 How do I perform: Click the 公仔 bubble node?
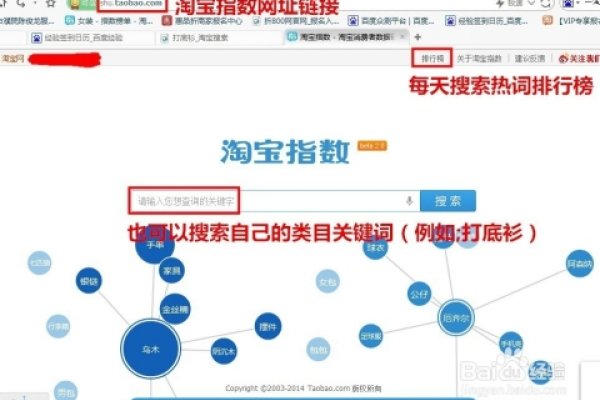click(x=419, y=294)
